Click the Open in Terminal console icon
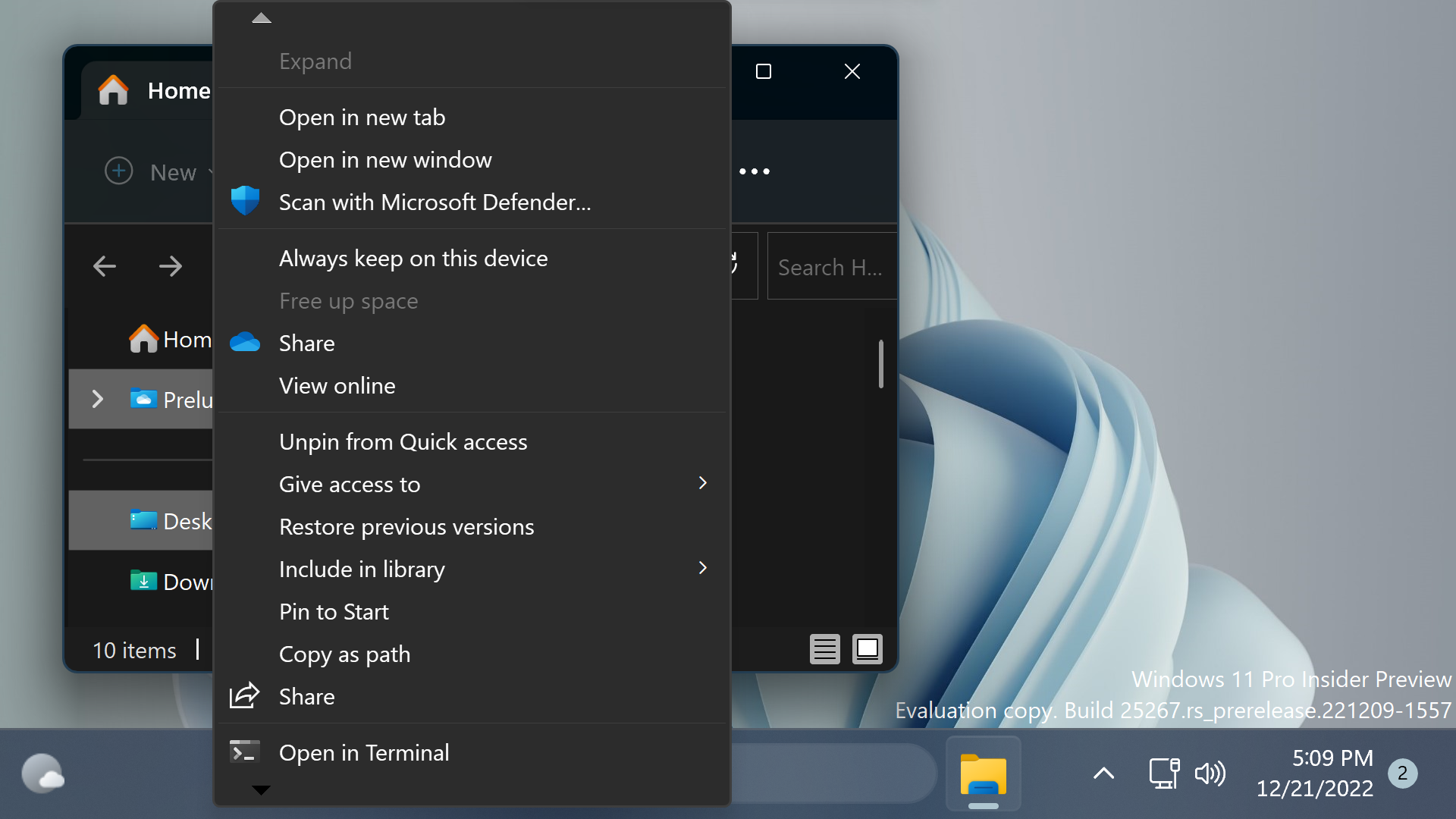This screenshot has width=1456, height=819. point(243,752)
